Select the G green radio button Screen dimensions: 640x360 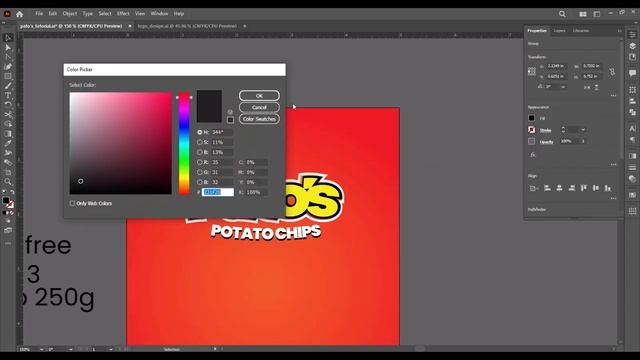(200, 172)
